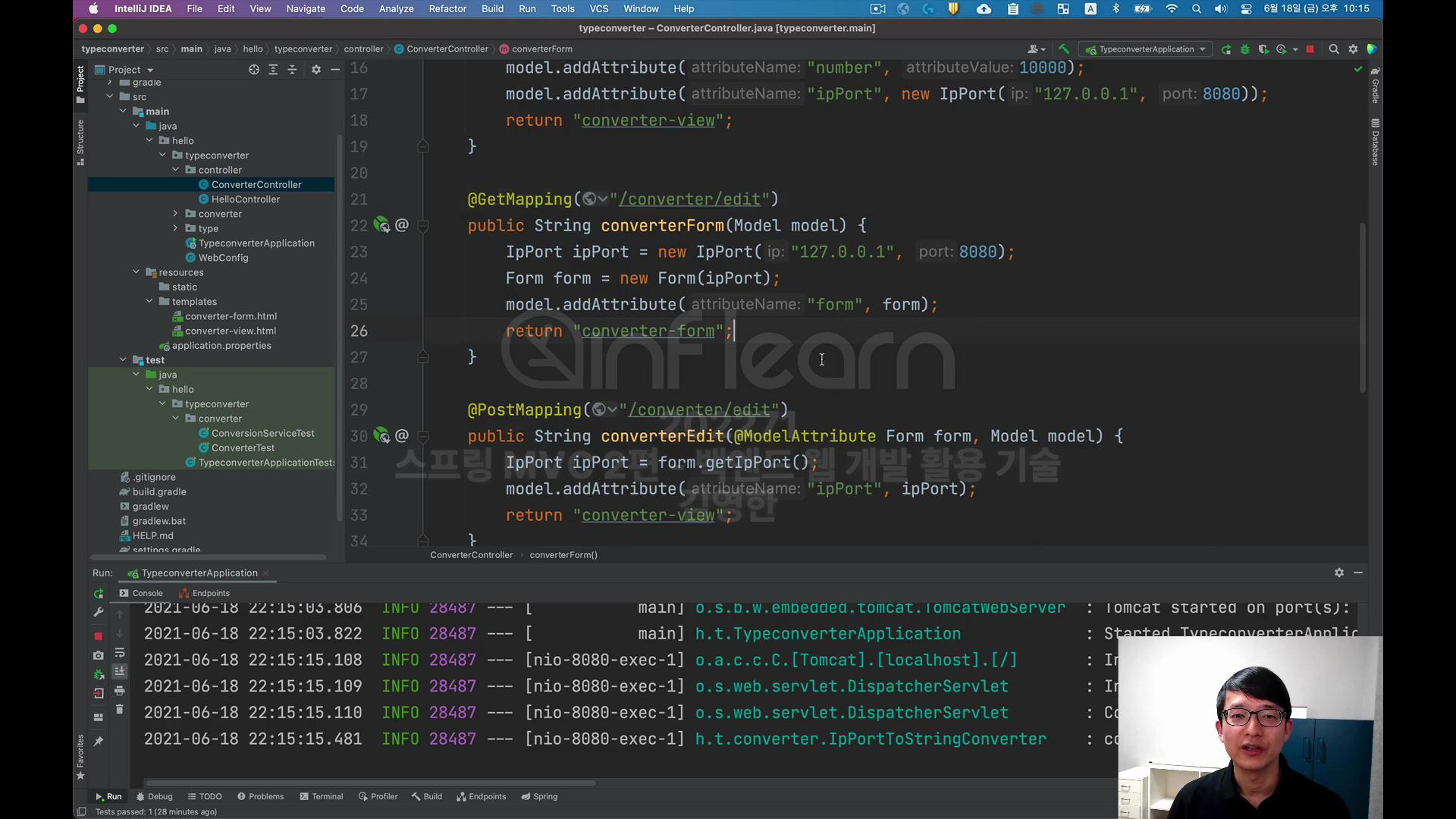Image resolution: width=1456 pixels, height=819 pixels.
Task: Collapse the resources folder
Action: 136,272
